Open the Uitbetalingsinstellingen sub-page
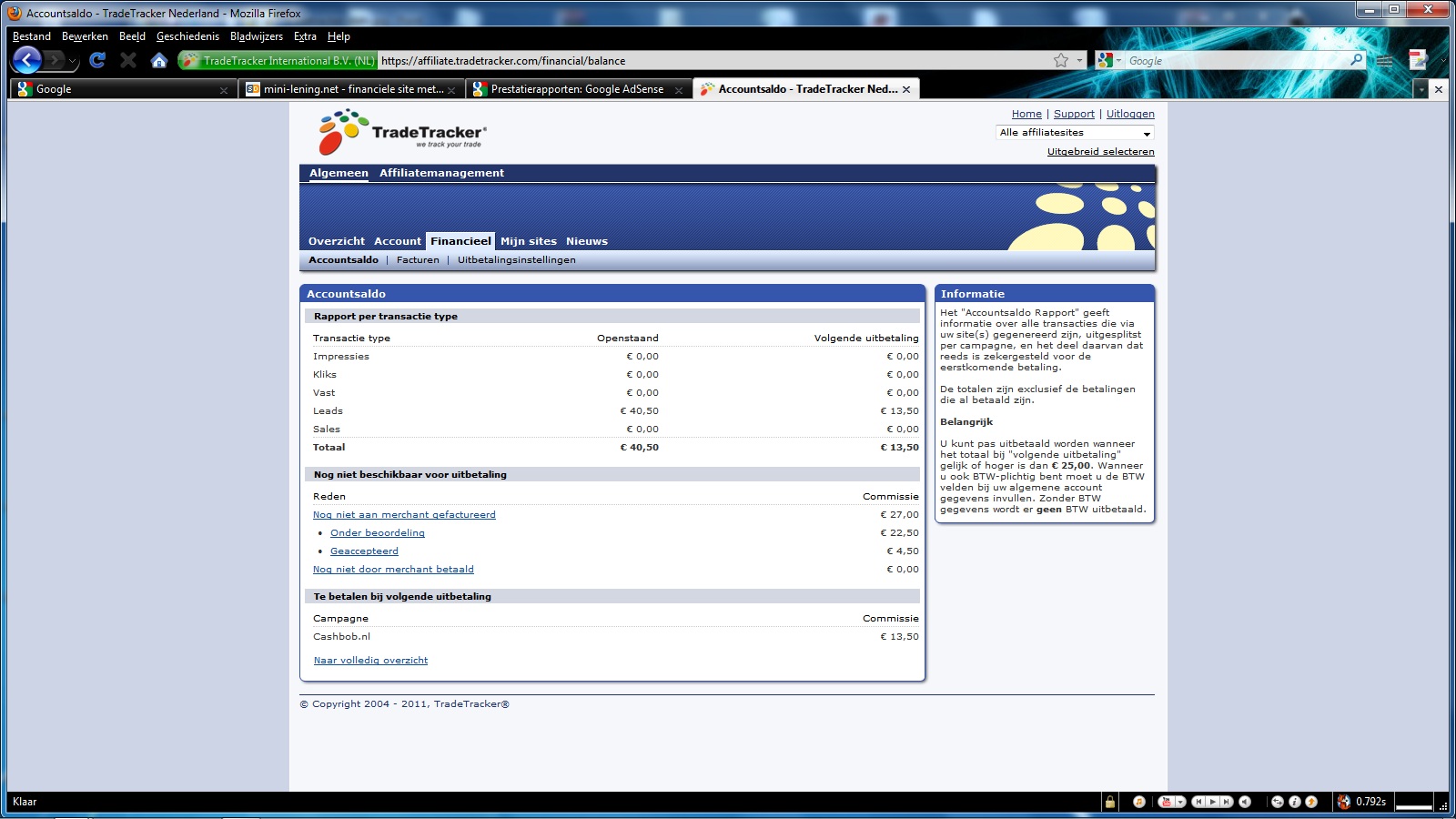 pos(517,260)
